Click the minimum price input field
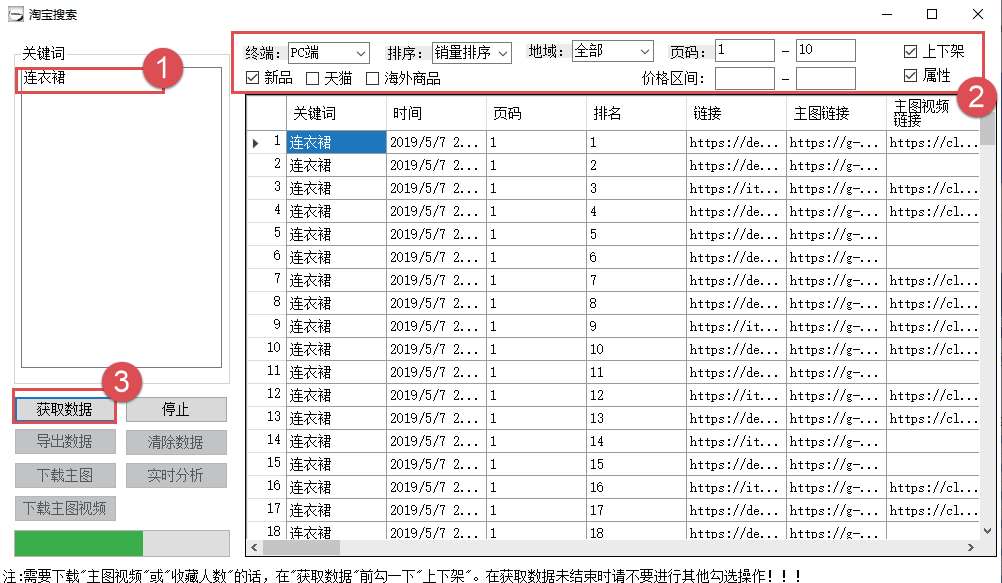The height and width of the screenshot is (583, 1002). 745,79
